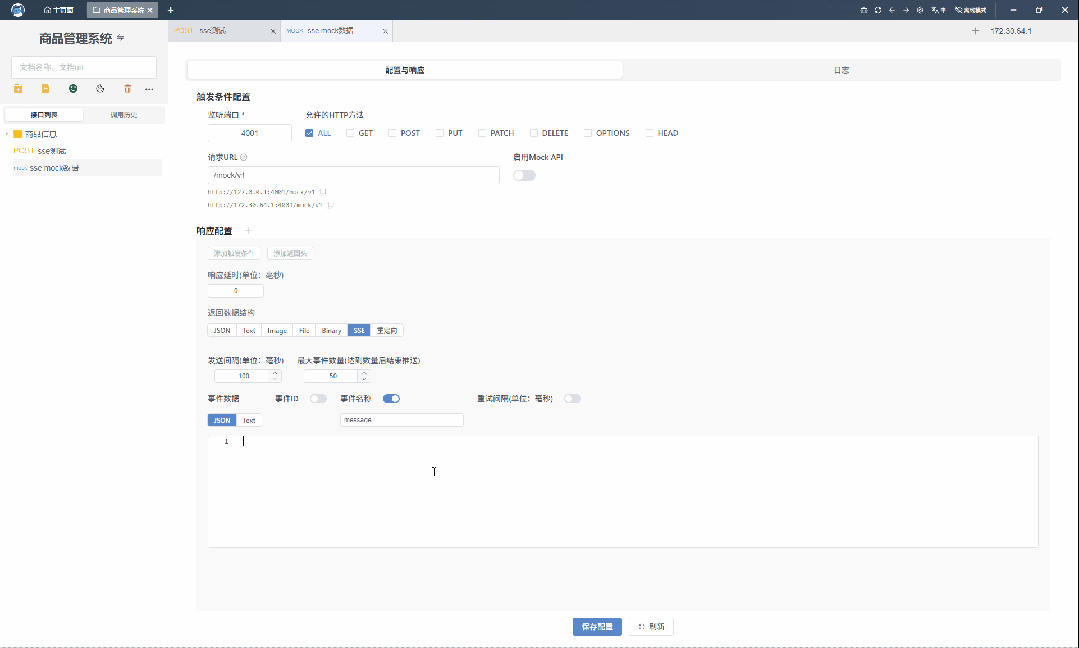1079x648 pixels.
Task: Click the plus icon next to 172.30.64.1
Action: 975,31
